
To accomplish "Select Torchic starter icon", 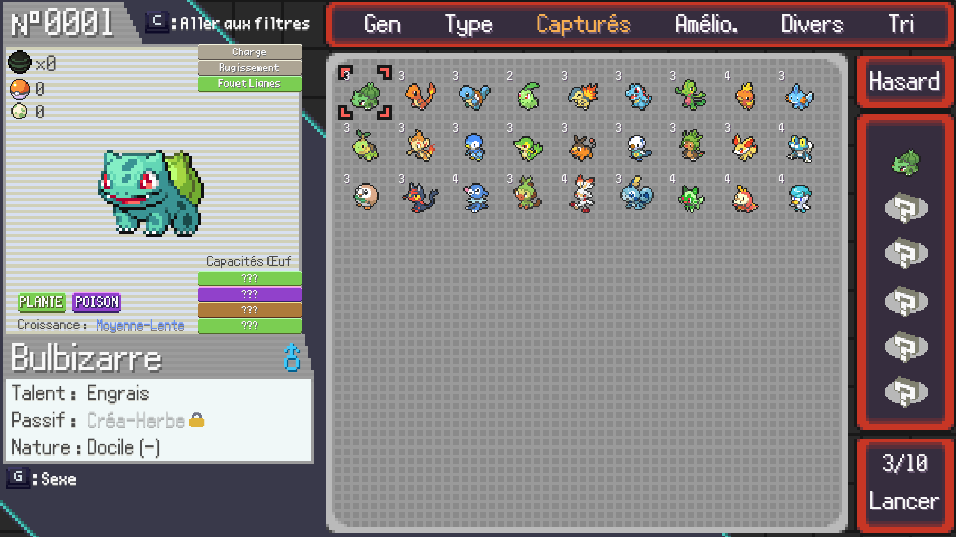I will pyautogui.click(x=745, y=96).
